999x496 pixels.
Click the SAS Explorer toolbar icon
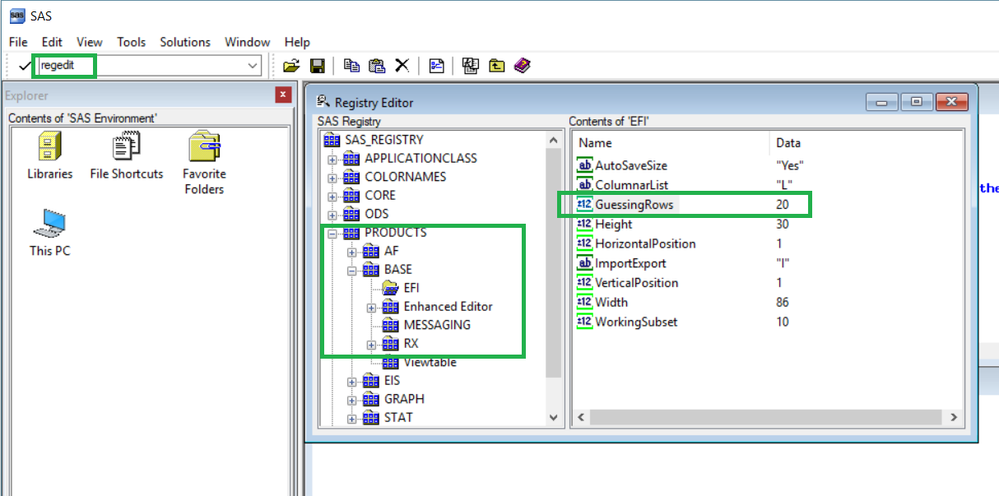tap(470, 65)
